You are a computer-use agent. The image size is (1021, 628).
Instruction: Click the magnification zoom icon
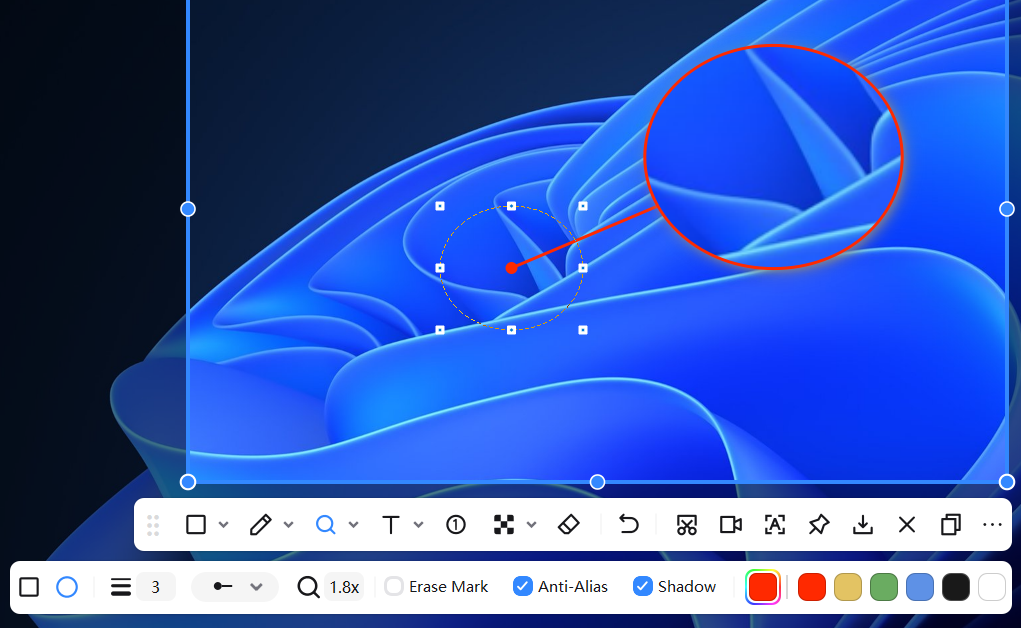coord(308,587)
